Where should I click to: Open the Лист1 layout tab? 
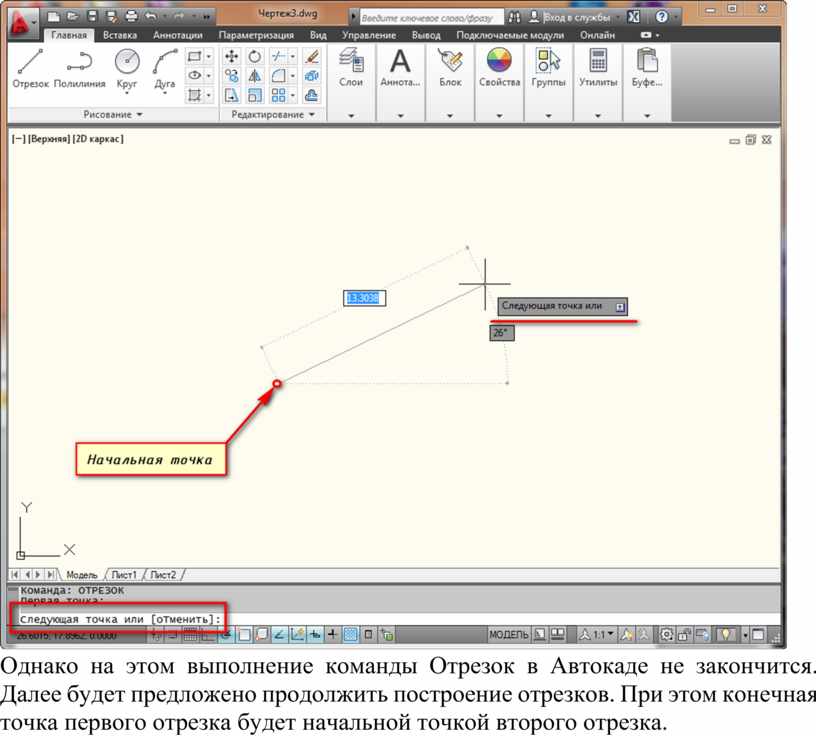(x=124, y=575)
